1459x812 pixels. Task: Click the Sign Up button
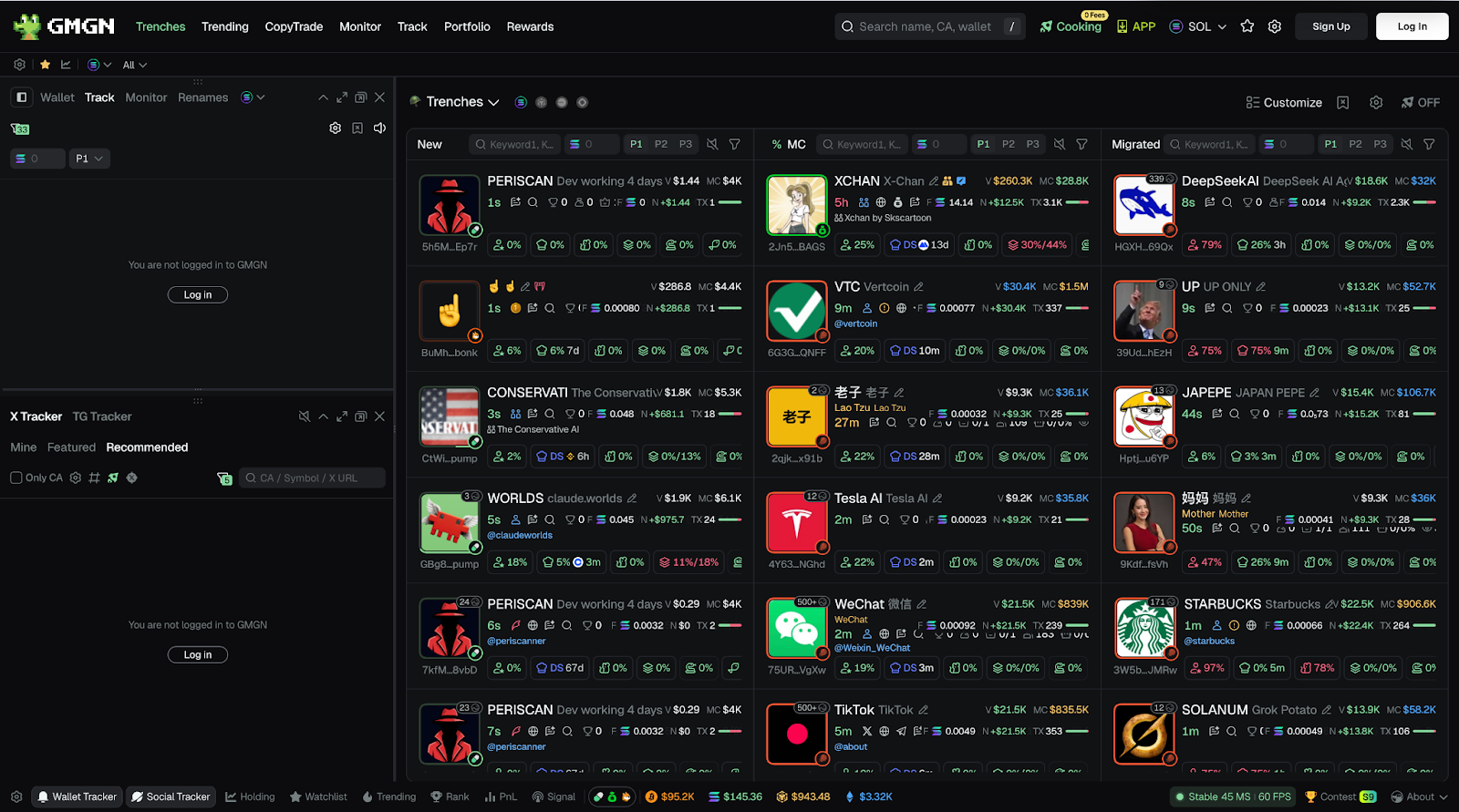(1331, 26)
